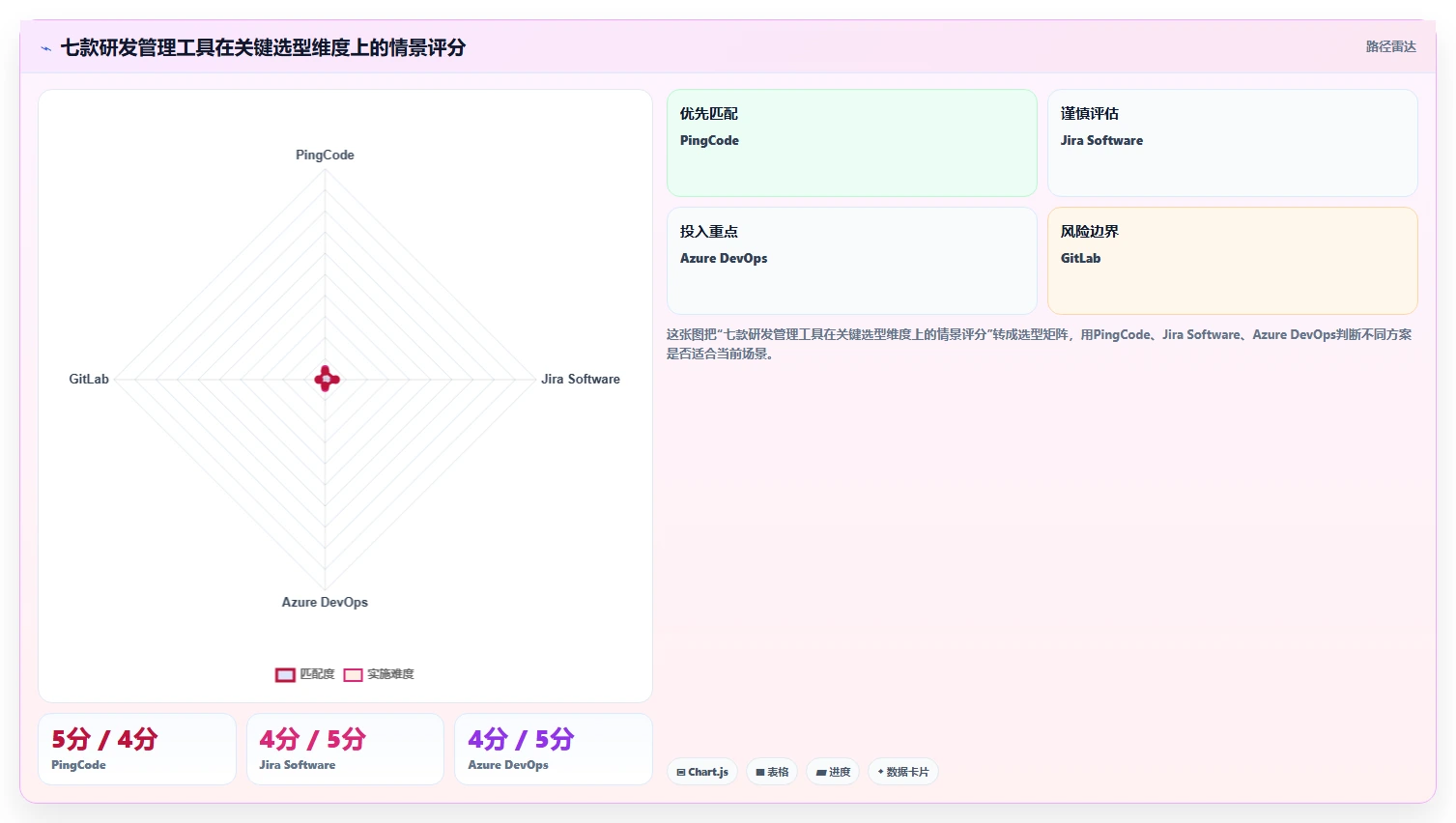Click the 数据卡片 tag chip
Image resolution: width=1456 pixels, height=823 pixels.
click(903, 772)
